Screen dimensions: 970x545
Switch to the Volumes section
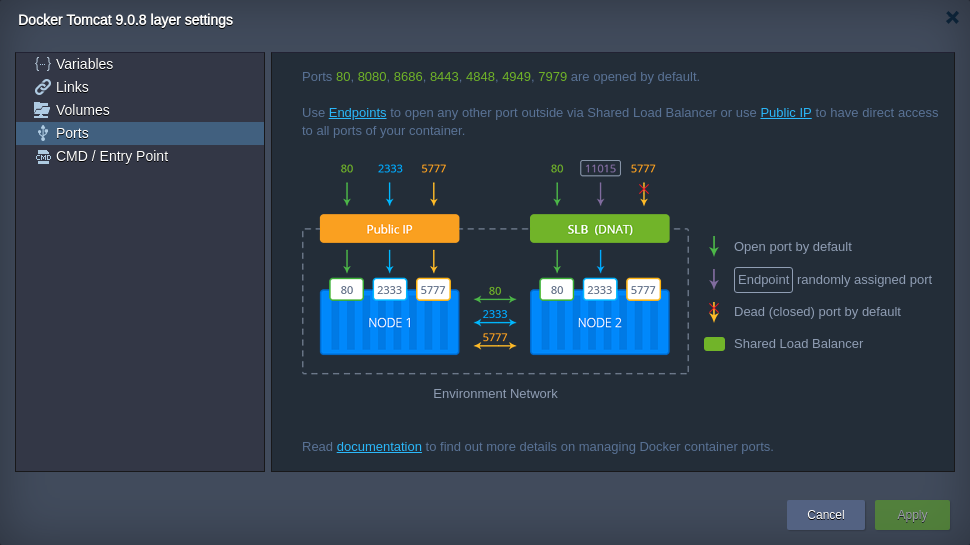click(140, 110)
